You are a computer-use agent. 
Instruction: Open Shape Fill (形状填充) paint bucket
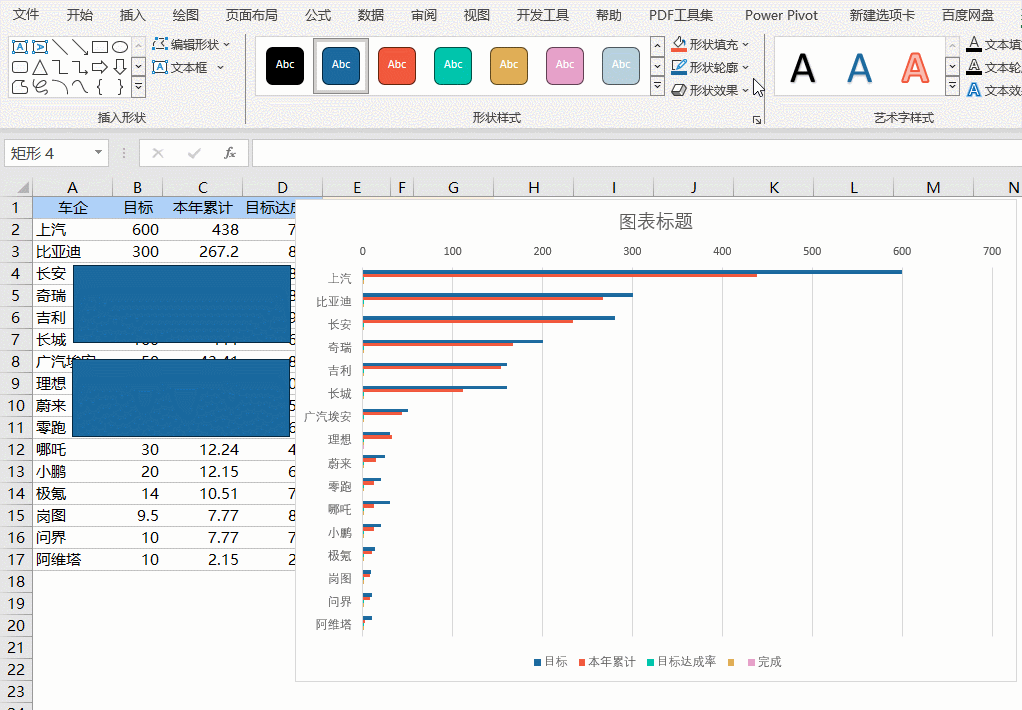[x=679, y=44]
